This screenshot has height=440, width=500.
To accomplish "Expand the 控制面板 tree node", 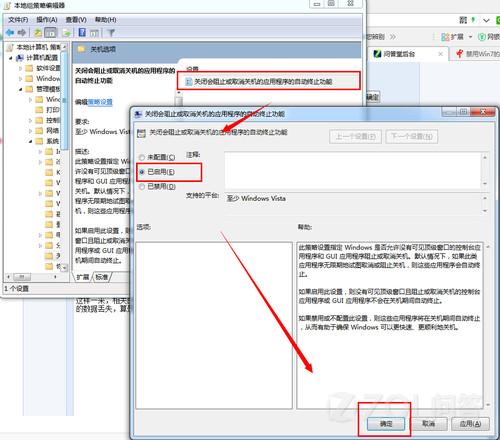I will pyautogui.click(x=30, y=120).
